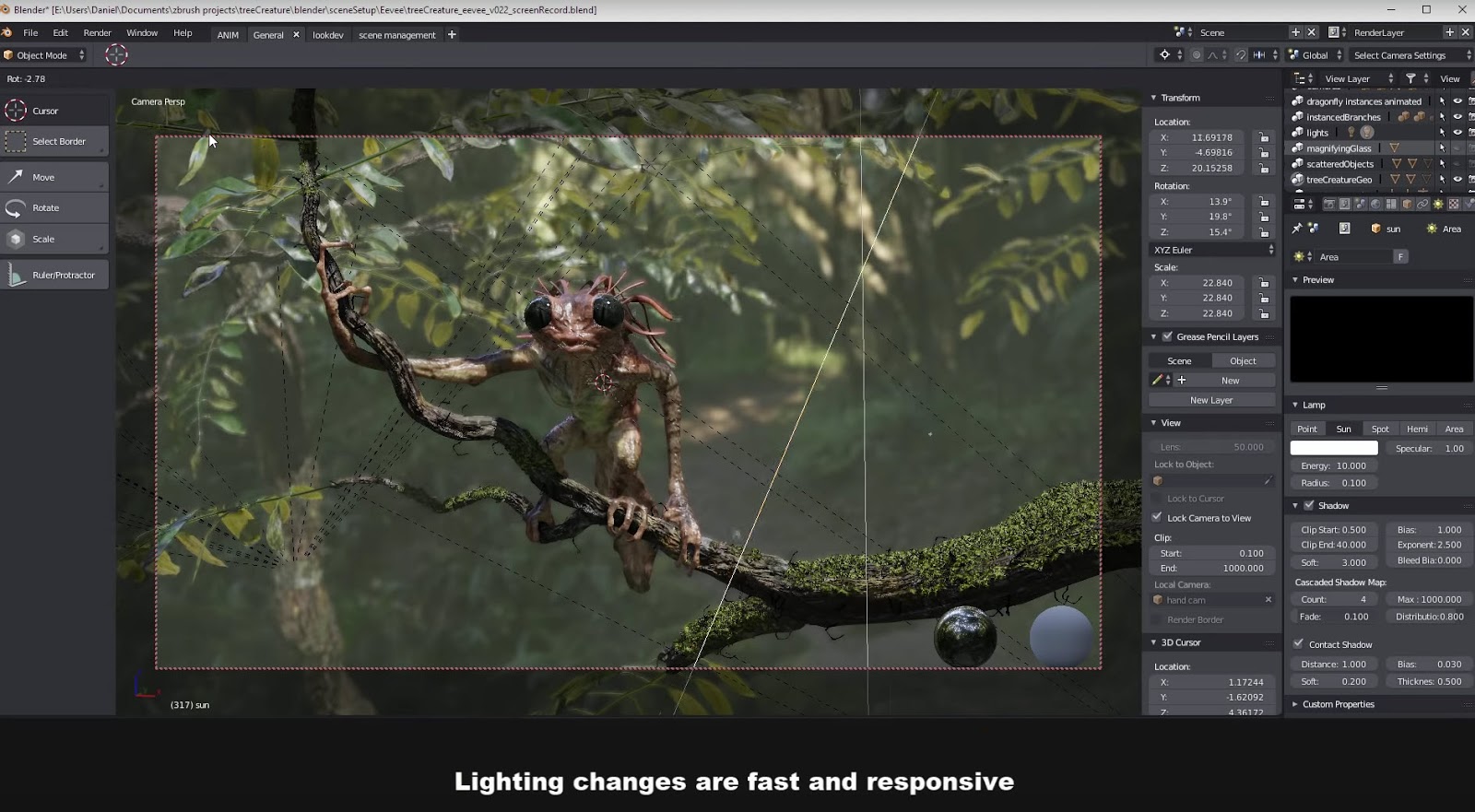Delete scene with X beside Scene
Viewport: 1475px width, 812px height.
pos(1312,32)
